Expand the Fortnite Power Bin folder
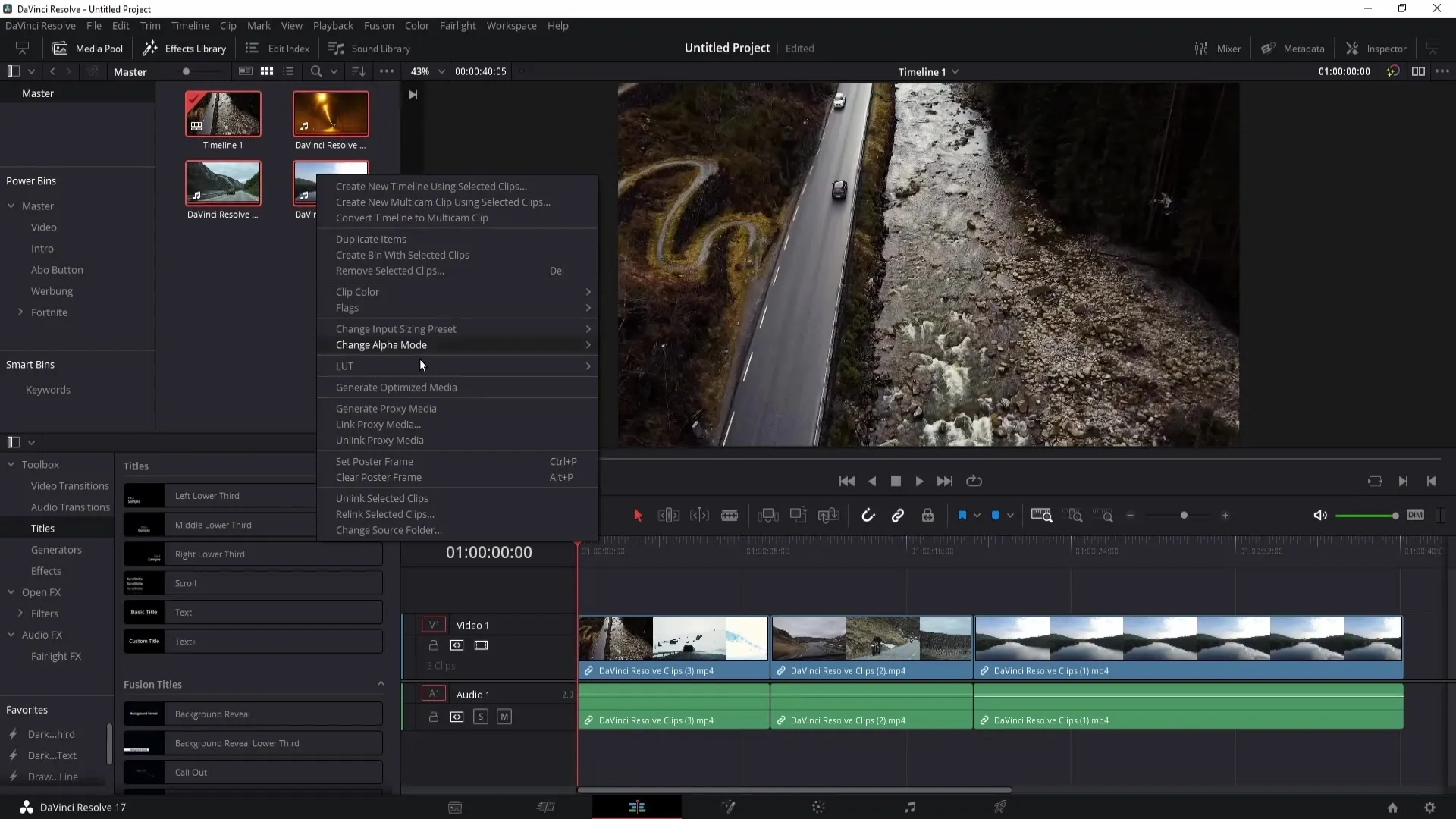The height and width of the screenshot is (819, 1456). point(20,312)
